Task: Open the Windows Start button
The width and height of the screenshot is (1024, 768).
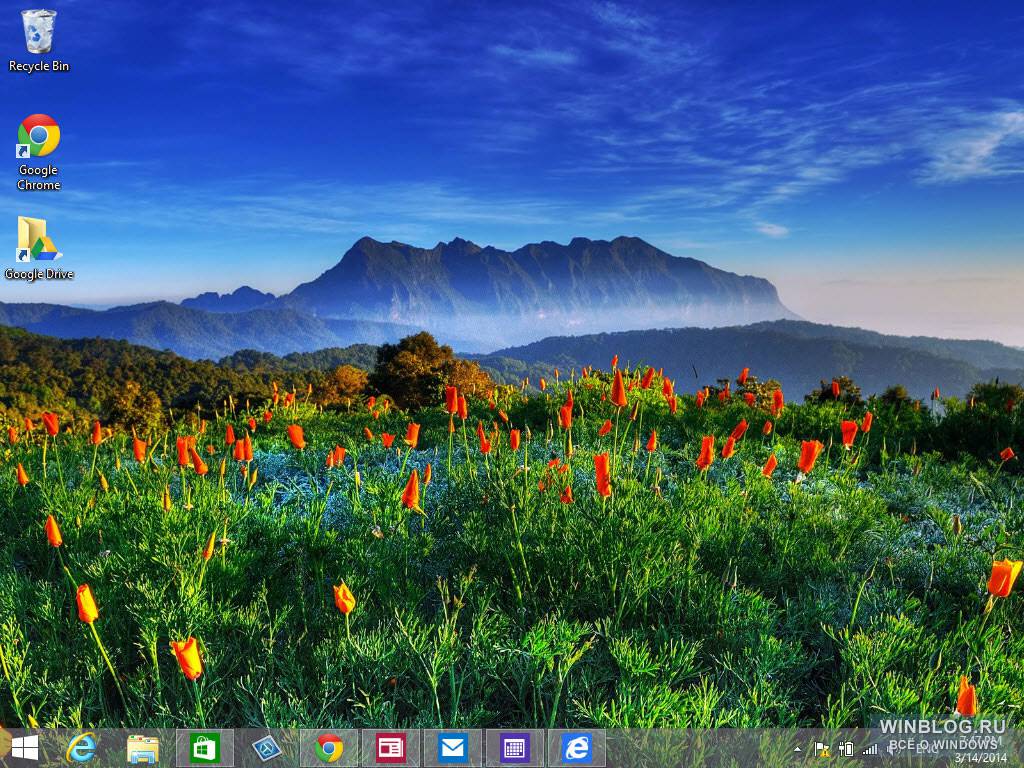Action: [25, 748]
